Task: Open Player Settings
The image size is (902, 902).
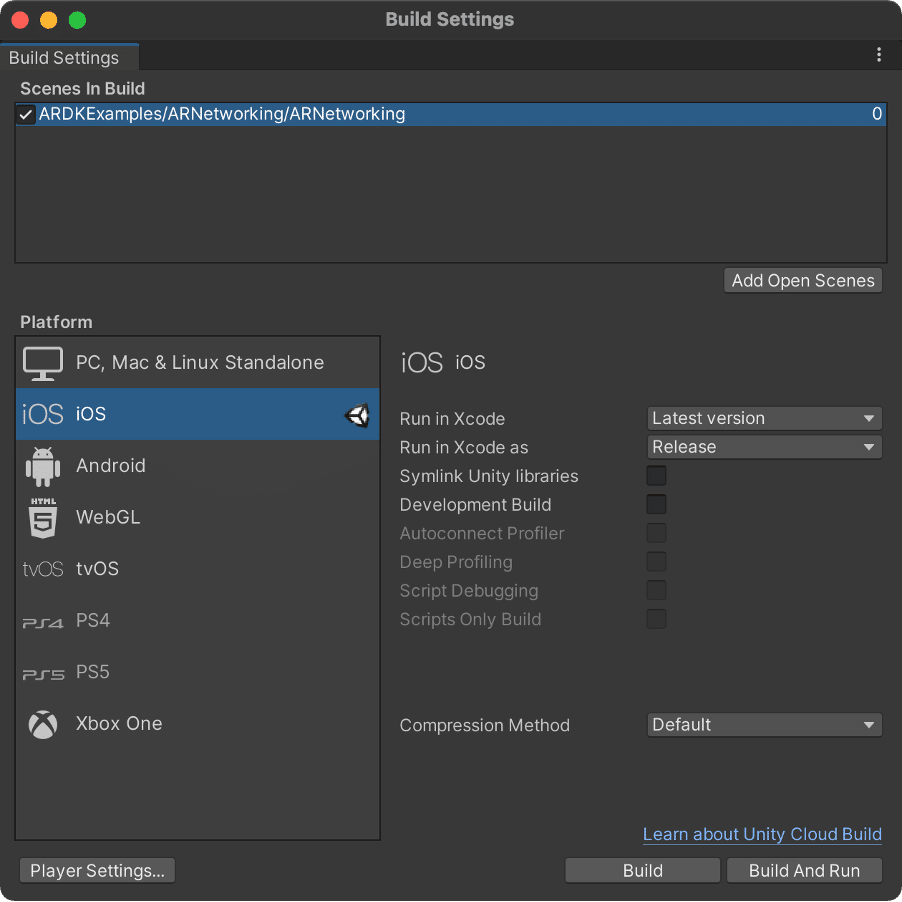Action: tap(97, 871)
